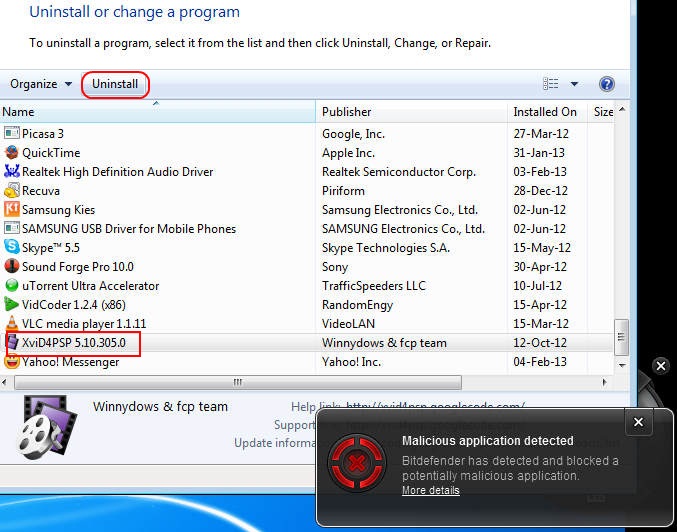This screenshot has height=532, width=677.
Task: Select the Recuva entry name
Action: (x=41, y=190)
